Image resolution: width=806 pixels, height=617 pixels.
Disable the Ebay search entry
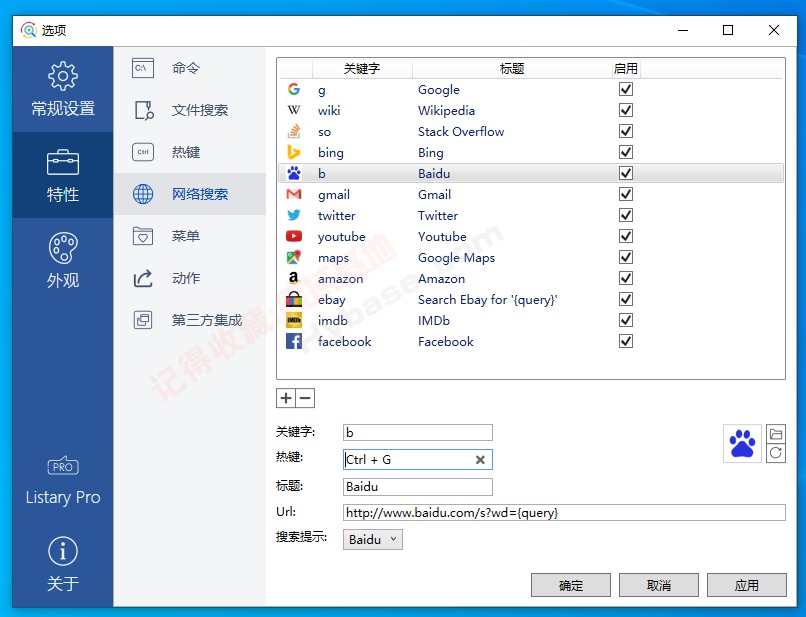[x=626, y=299]
